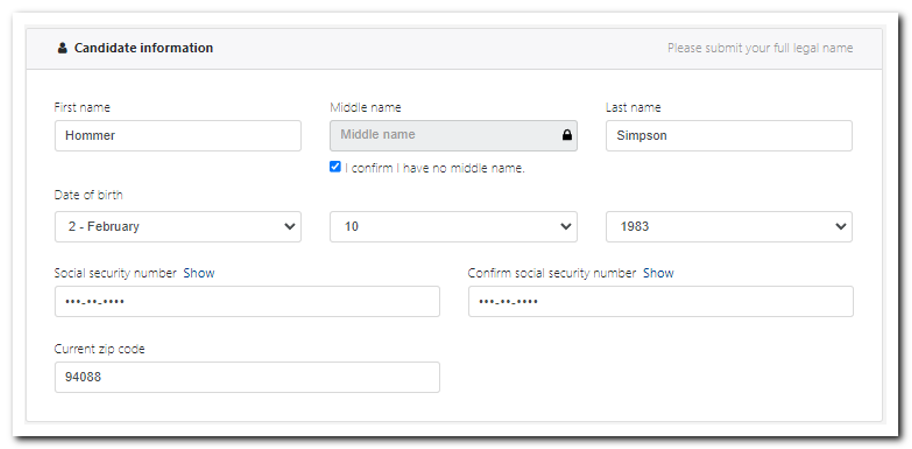Click the Current zip code label

(x=99, y=349)
